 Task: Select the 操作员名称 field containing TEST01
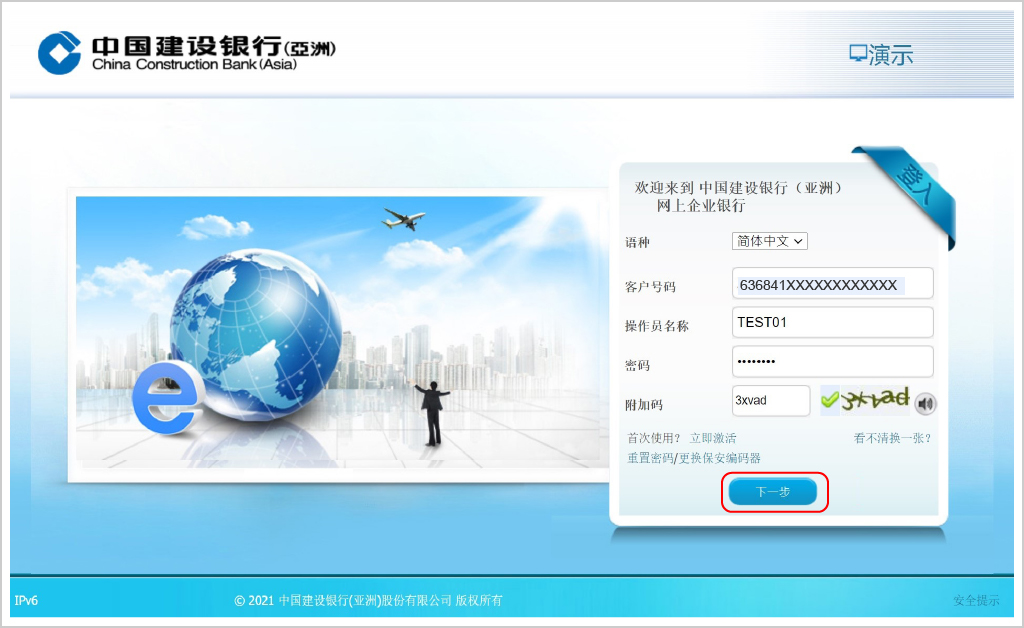tap(833, 322)
